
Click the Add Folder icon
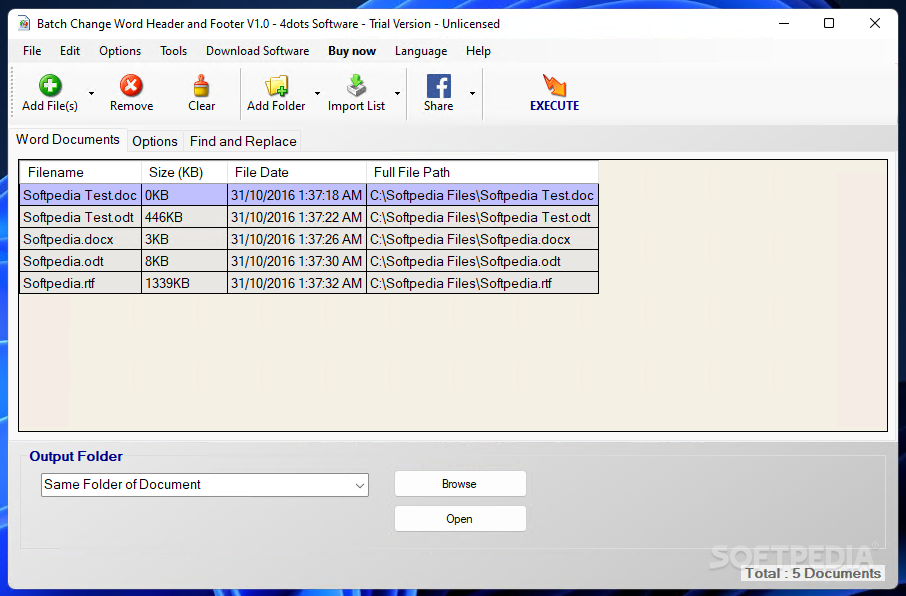pos(276,86)
